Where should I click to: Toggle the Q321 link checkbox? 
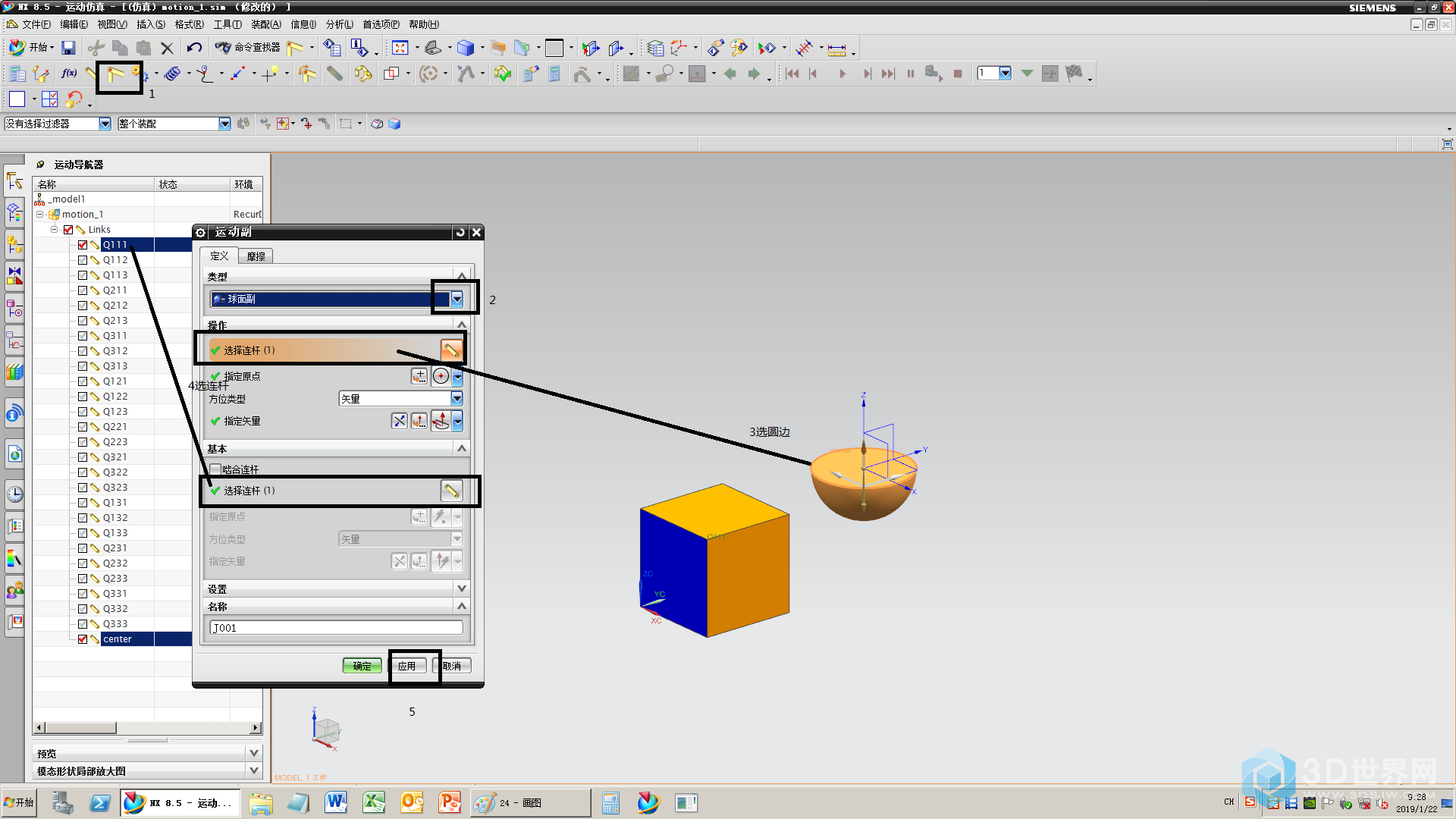83,457
